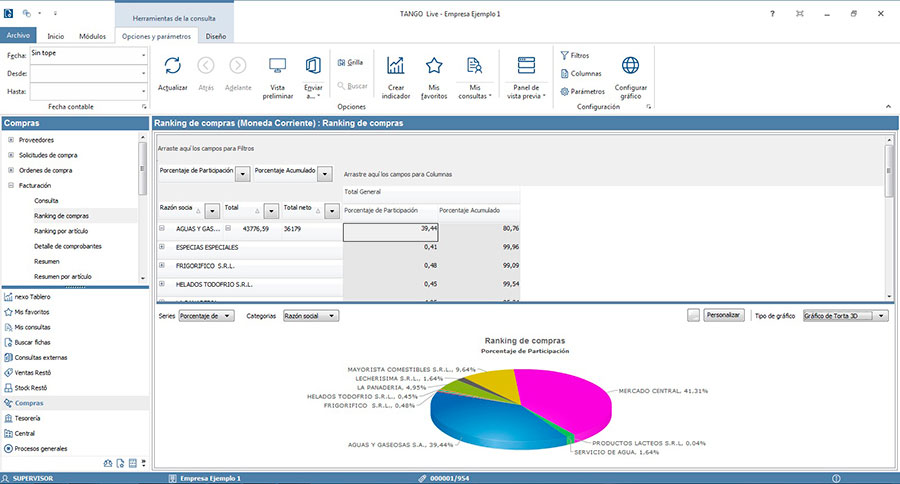900x484 pixels.
Task: Click the Personalizar button
Action: 724,315
